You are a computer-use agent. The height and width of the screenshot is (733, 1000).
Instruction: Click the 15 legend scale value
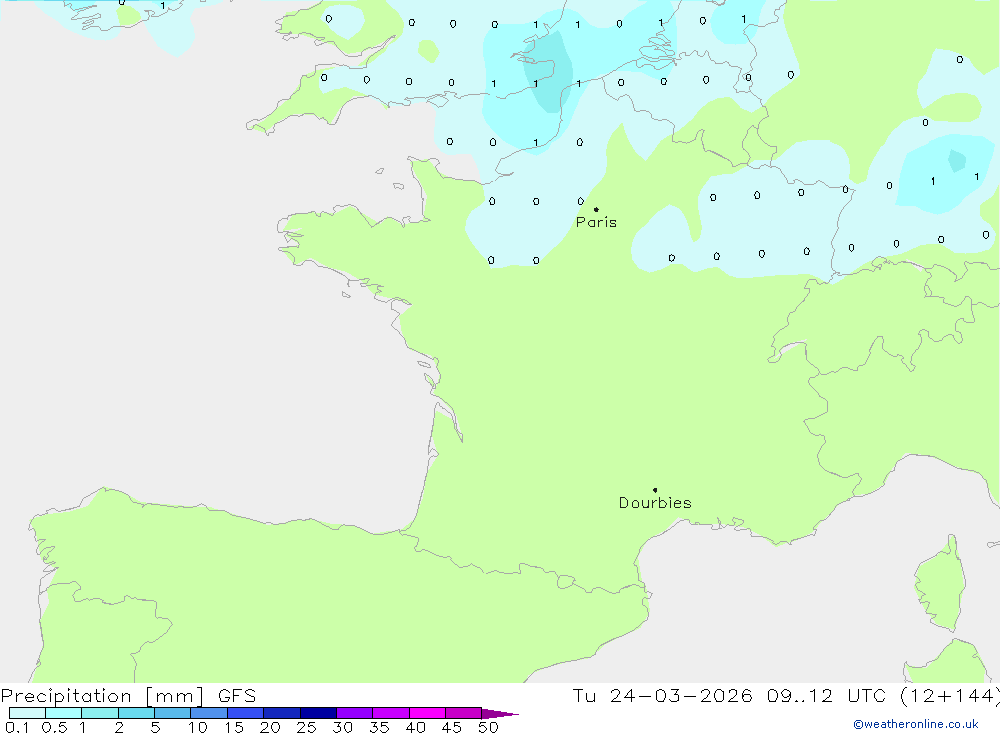coord(234,727)
